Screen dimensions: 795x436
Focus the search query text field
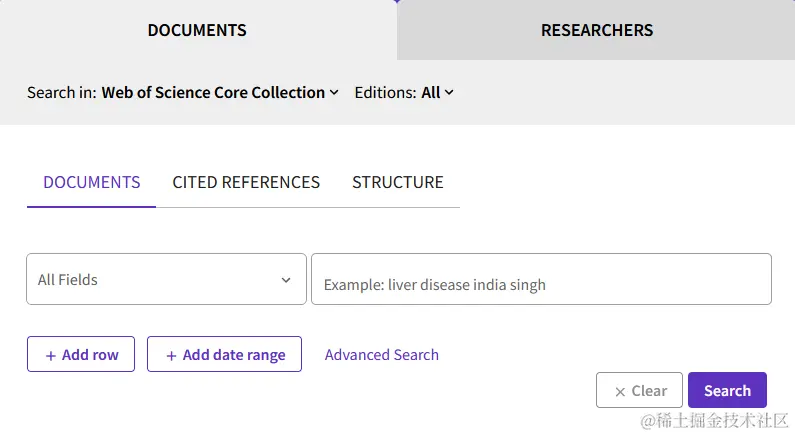[541, 279]
